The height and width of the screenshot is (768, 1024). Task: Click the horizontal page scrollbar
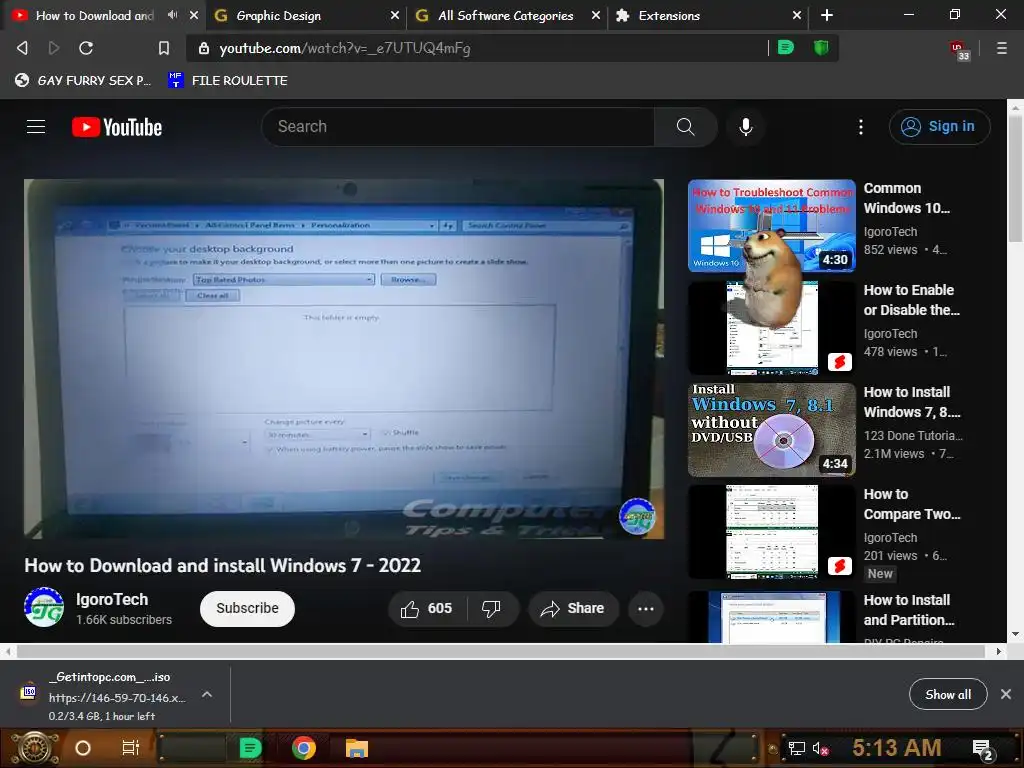(500, 651)
